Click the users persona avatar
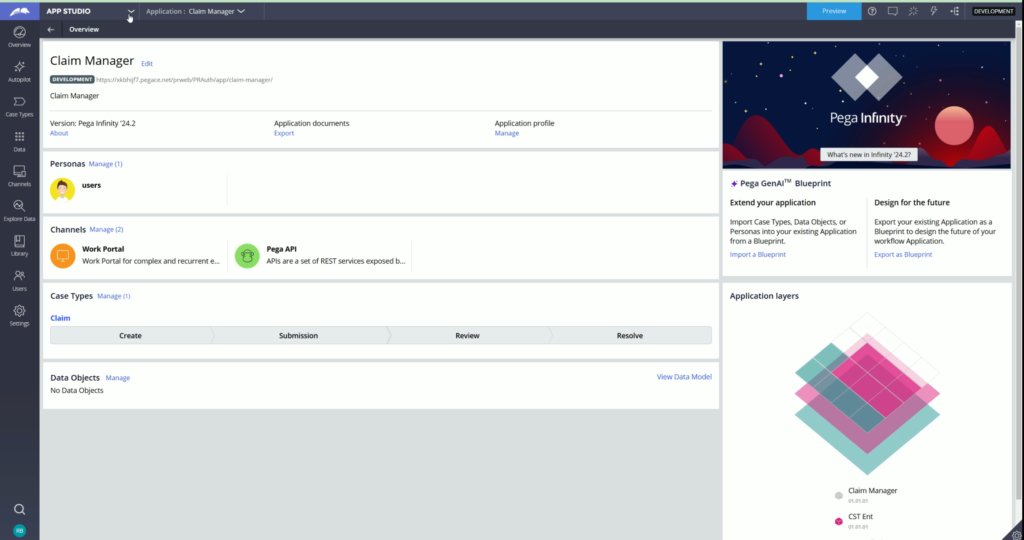This screenshot has width=1024, height=540. pyautogui.click(x=63, y=189)
